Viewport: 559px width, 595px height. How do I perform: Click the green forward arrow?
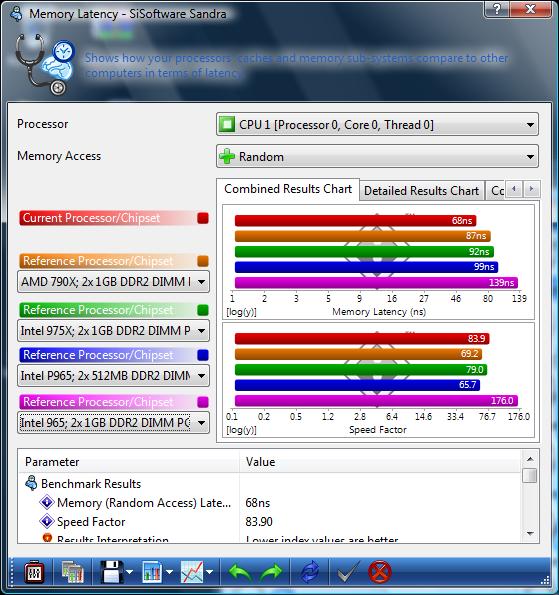pyautogui.click(x=271, y=572)
